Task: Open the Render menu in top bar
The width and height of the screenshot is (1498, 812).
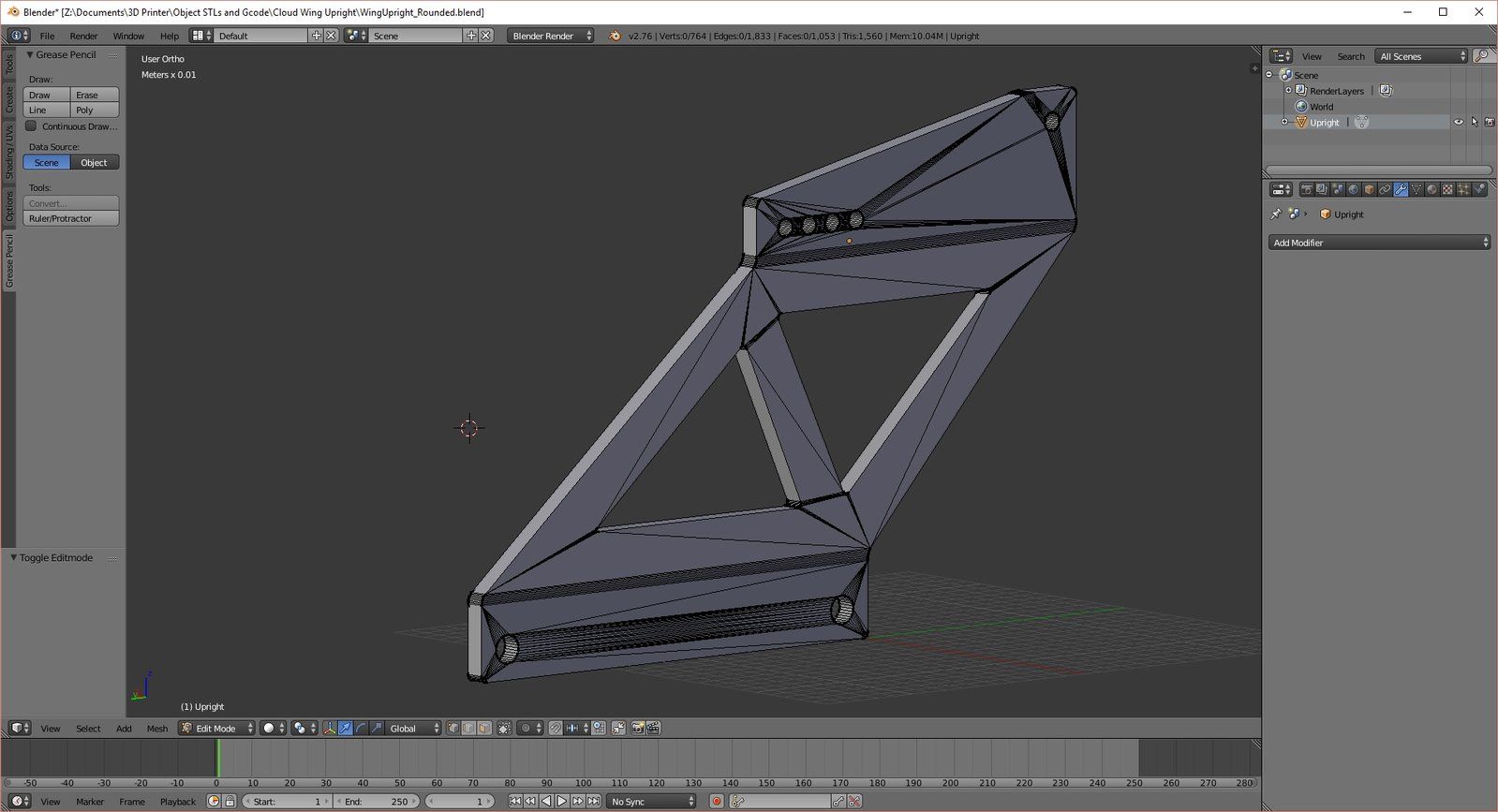Action: click(83, 36)
